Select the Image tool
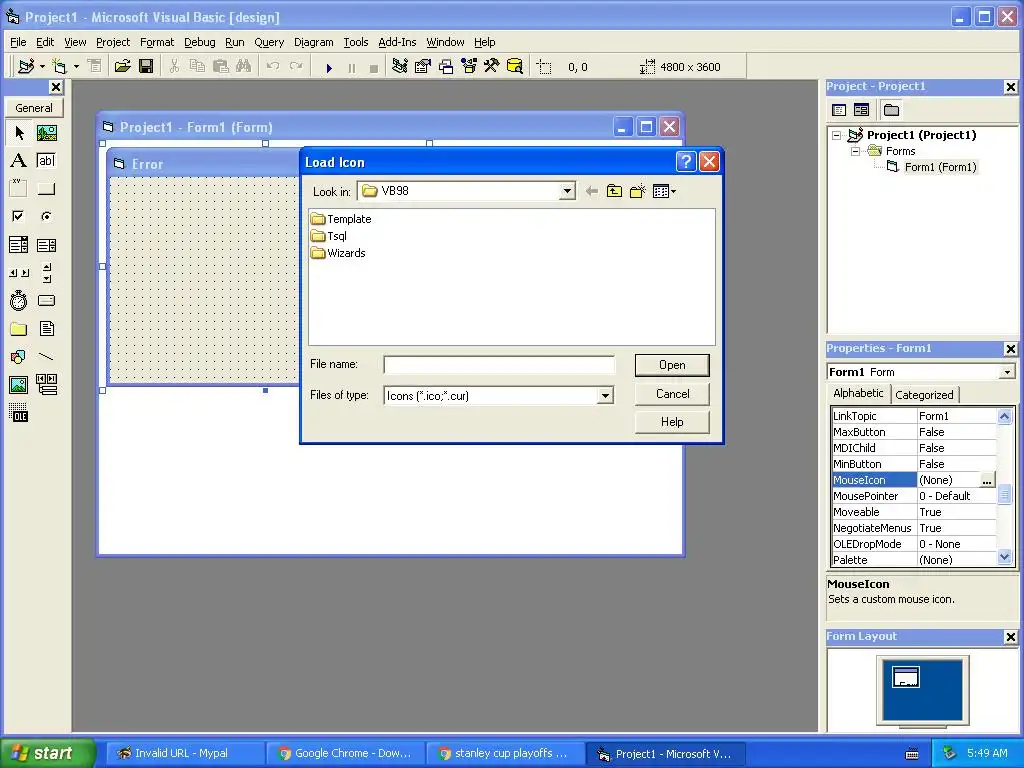This screenshot has width=1024, height=768. [x=19, y=385]
